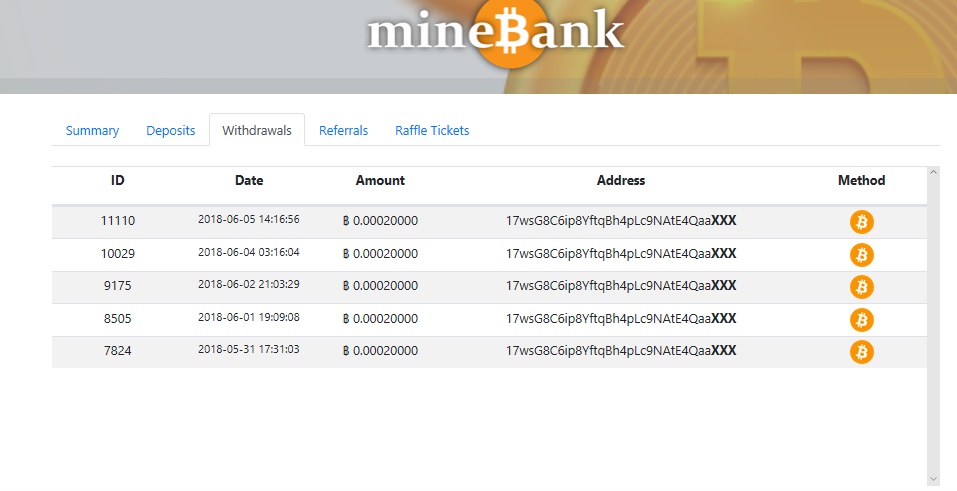
Task: Click the mineBank logo
Action: (x=495, y=32)
